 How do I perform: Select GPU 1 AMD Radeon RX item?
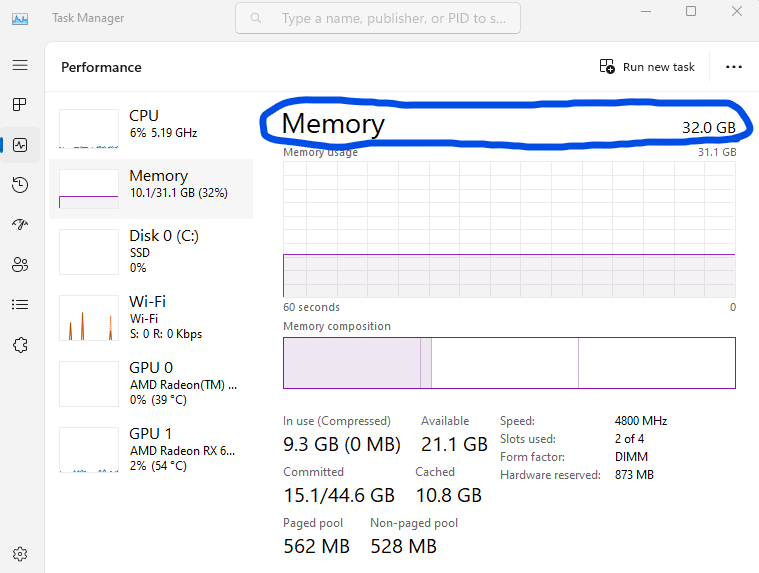pyautogui.click(x=151, y=449)
